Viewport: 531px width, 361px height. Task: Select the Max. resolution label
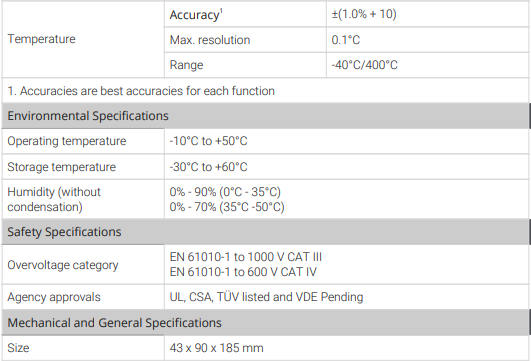pos(210,40)
